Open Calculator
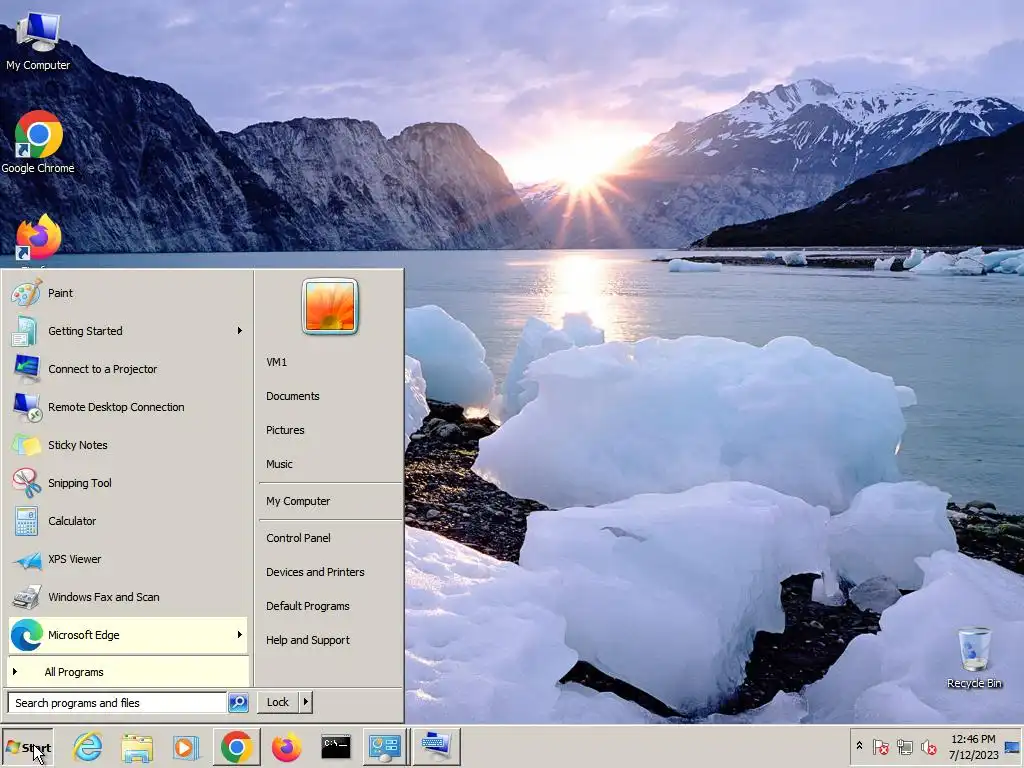The height and width of the screenshot is (768, 1024). click(128, 520)
